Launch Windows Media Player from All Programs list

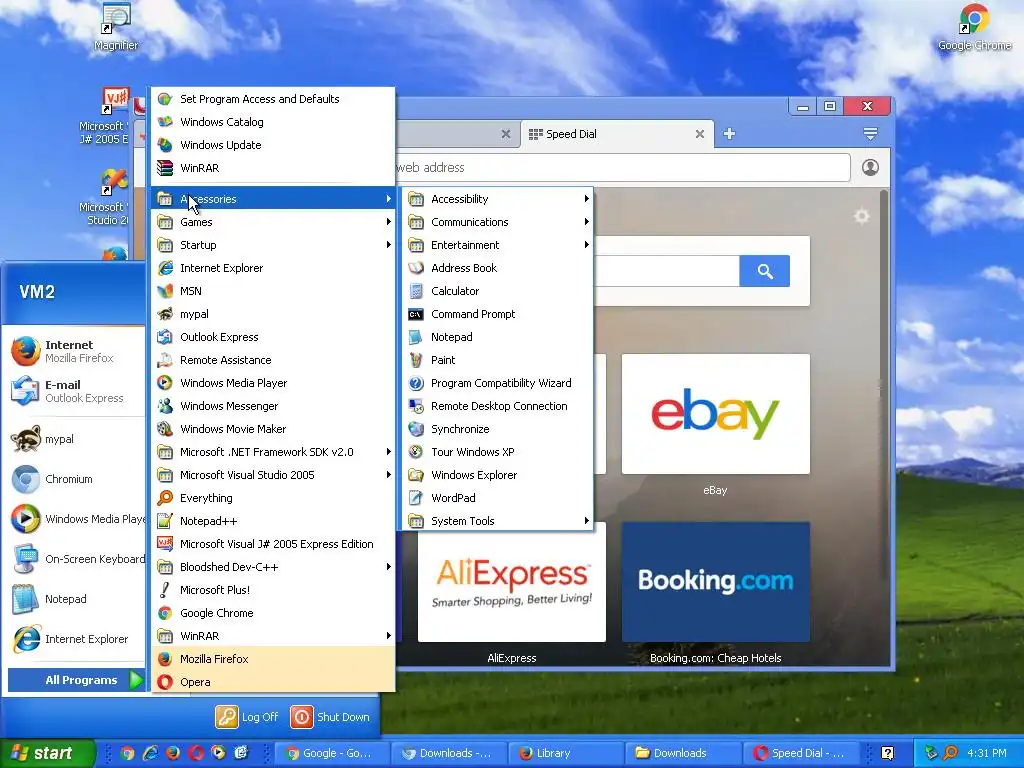click(273, 383)
